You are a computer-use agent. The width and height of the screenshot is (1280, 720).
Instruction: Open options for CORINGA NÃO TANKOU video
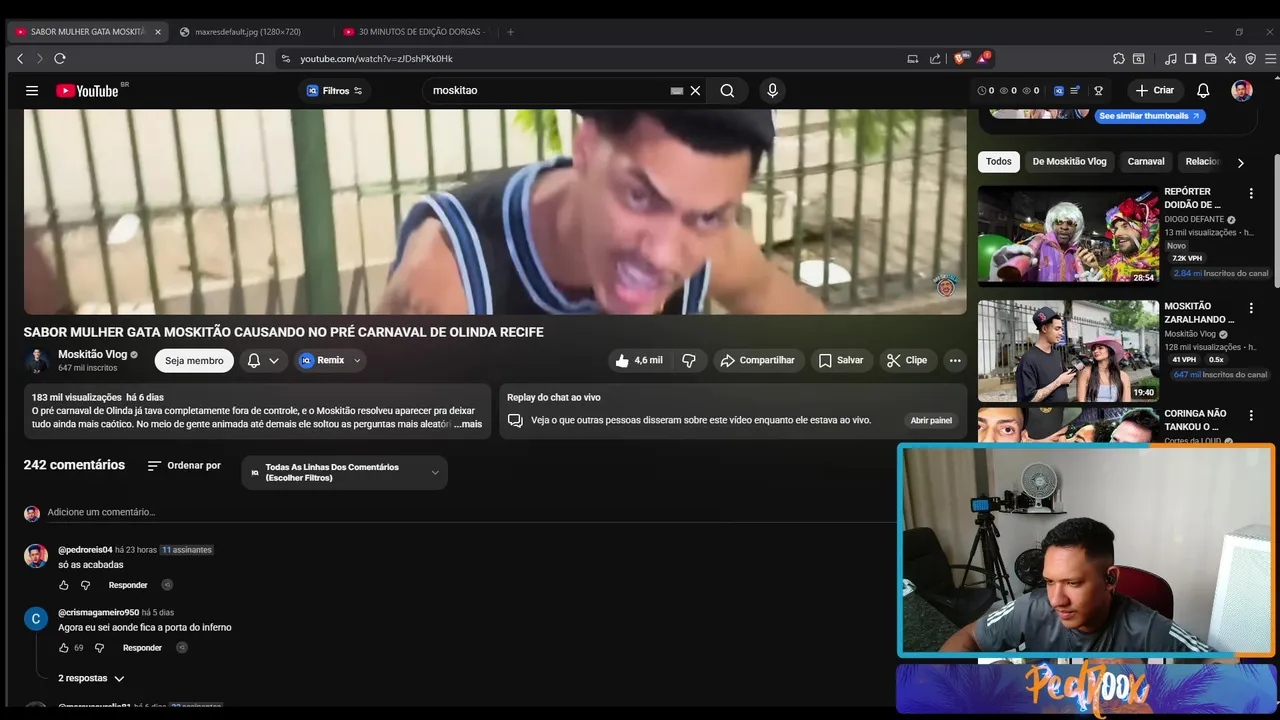click(x=1250, y=415)
